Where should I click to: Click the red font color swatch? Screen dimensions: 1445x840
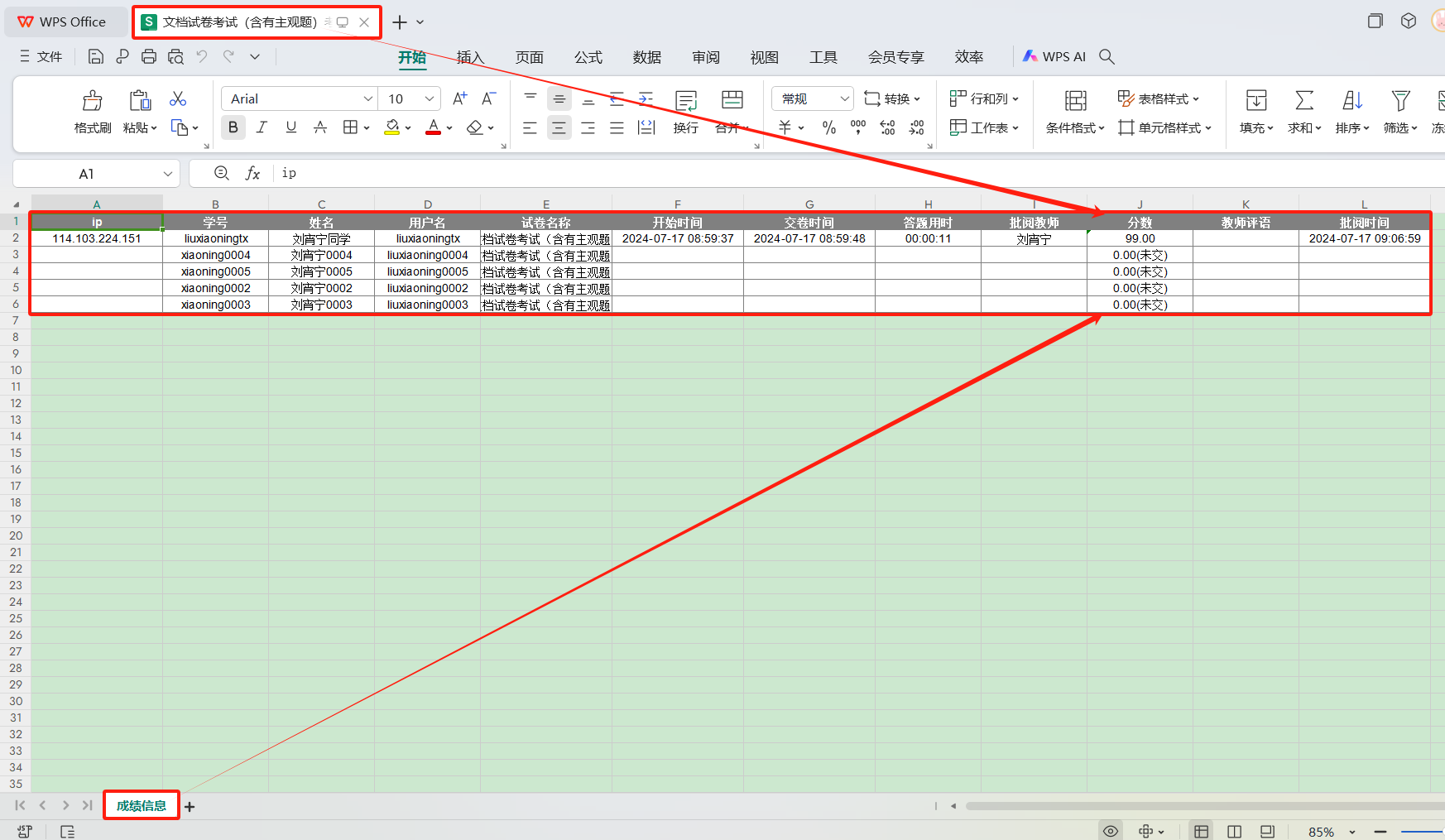[433, 127]
